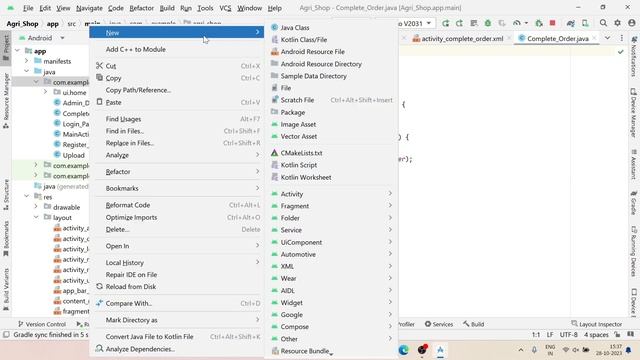Image resolution: width=640 pixels, height=360 pixels.
Task: Open the Build Variants sidebar panel
Action: tap(6, 289)
